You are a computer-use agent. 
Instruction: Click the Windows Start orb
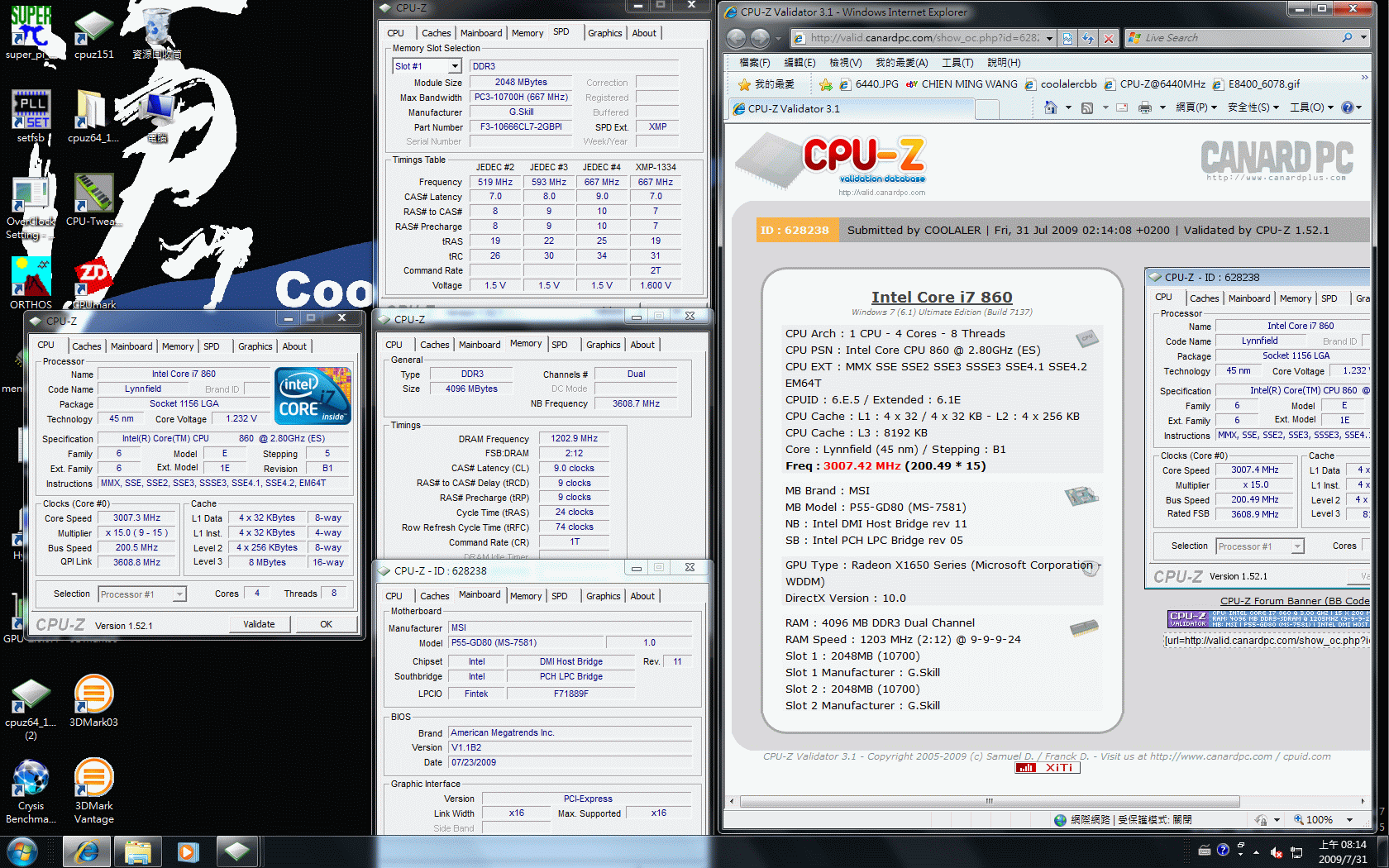(22, 851)
